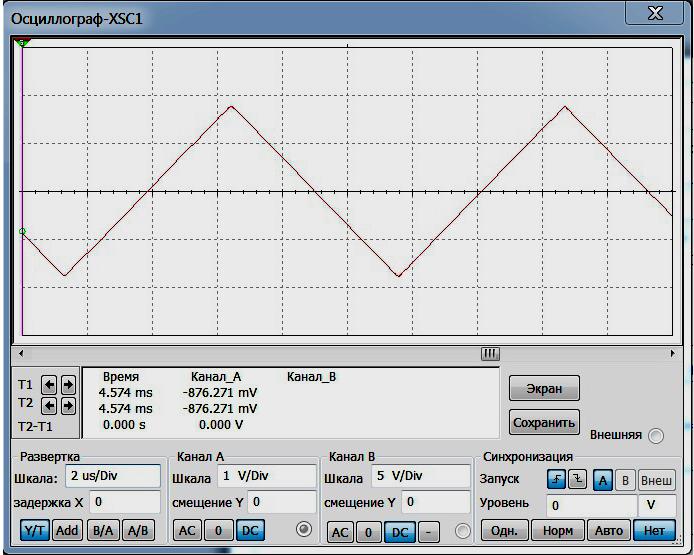Image resolution: width=694 pixels, height=555 pixels.
Task: Click the right arrow of the horizontal scrollbar
Action: click(672, 353)
